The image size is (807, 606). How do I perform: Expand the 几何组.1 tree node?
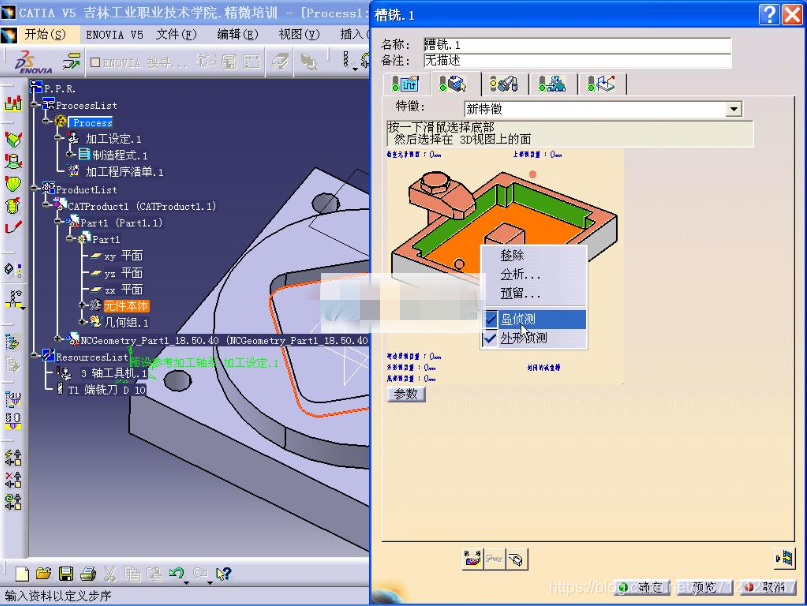[x=82, y=322]
